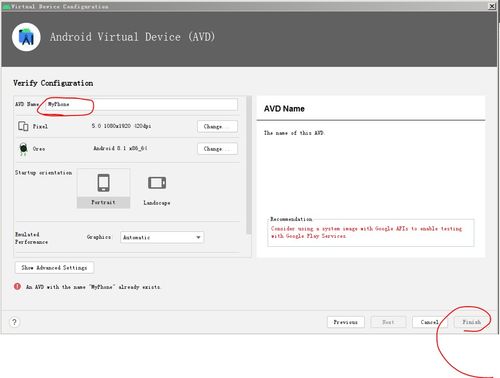Click the configuration panel vertical scrollbar
The image size is (500, 378).
(x=249, y=165)
